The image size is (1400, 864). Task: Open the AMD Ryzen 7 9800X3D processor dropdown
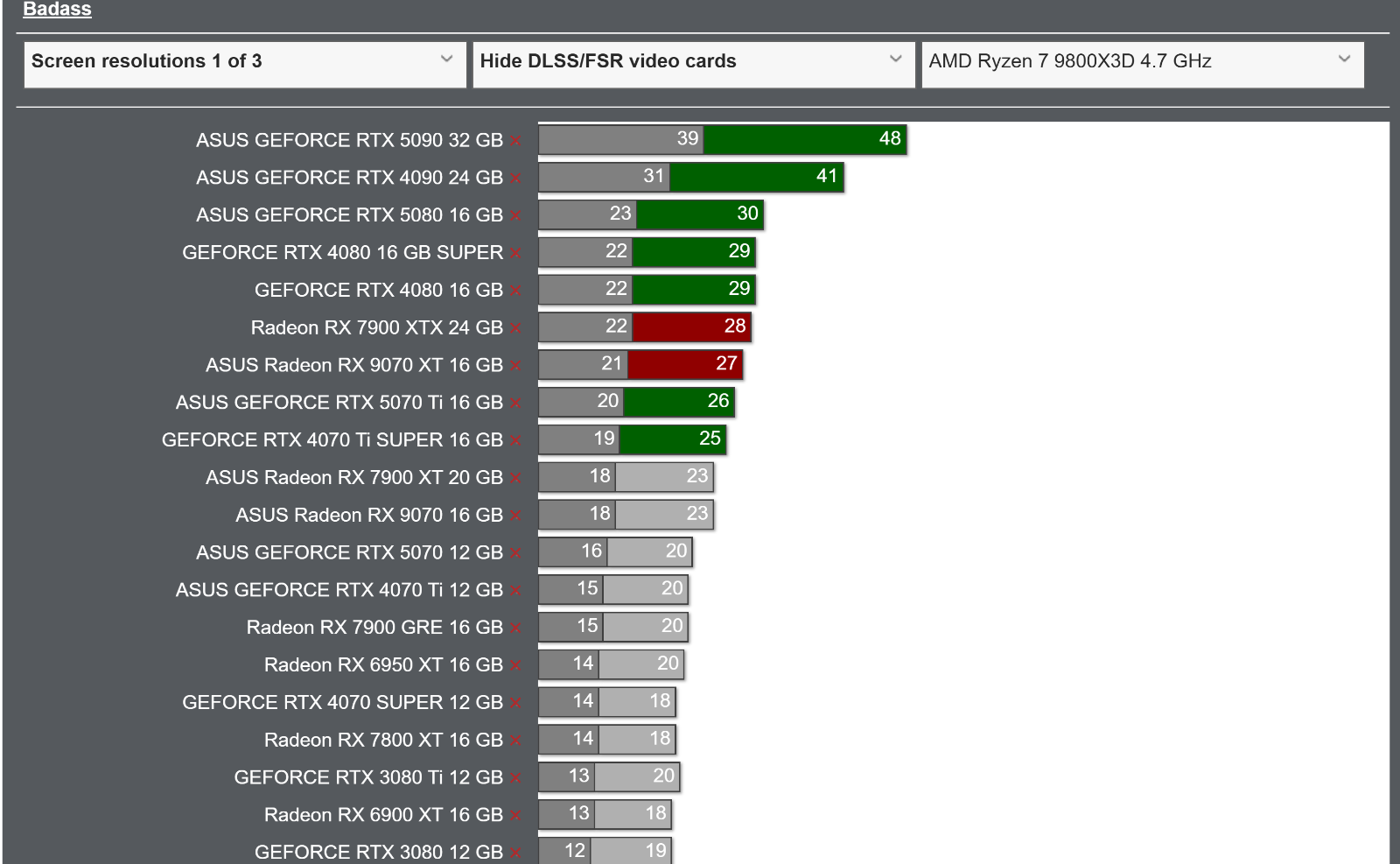coord(1143,64)
